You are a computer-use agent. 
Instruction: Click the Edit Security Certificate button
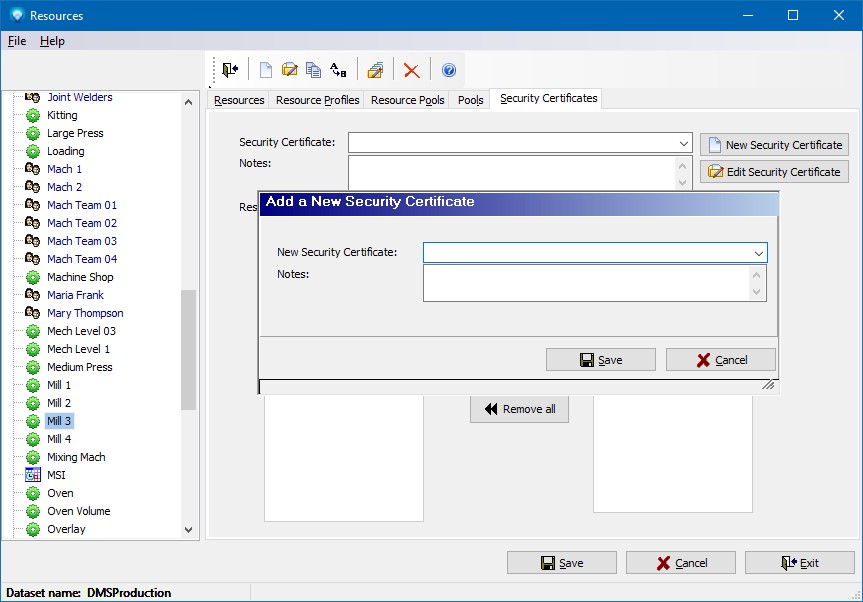point(774,172)
